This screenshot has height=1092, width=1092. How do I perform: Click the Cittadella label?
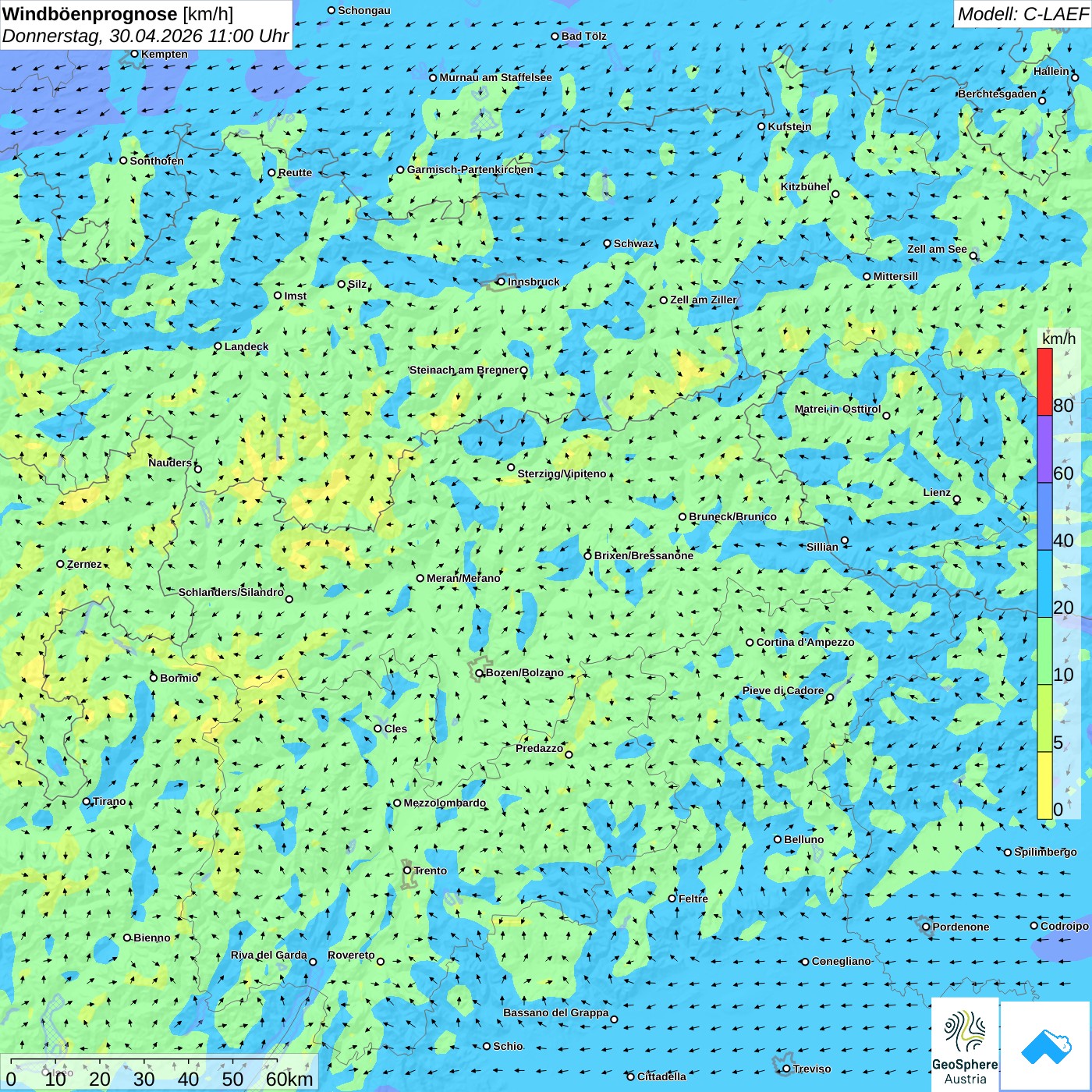(661, 1076)
